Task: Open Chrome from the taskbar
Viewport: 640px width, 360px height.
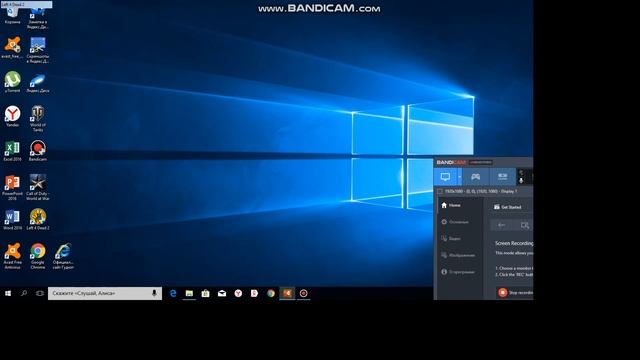Action: pos(271,293)
